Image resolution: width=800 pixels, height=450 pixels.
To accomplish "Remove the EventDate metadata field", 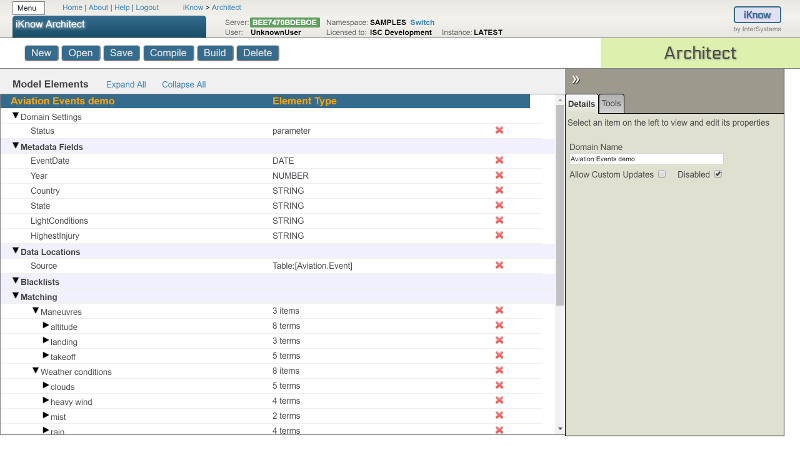I will click(499, 161).
